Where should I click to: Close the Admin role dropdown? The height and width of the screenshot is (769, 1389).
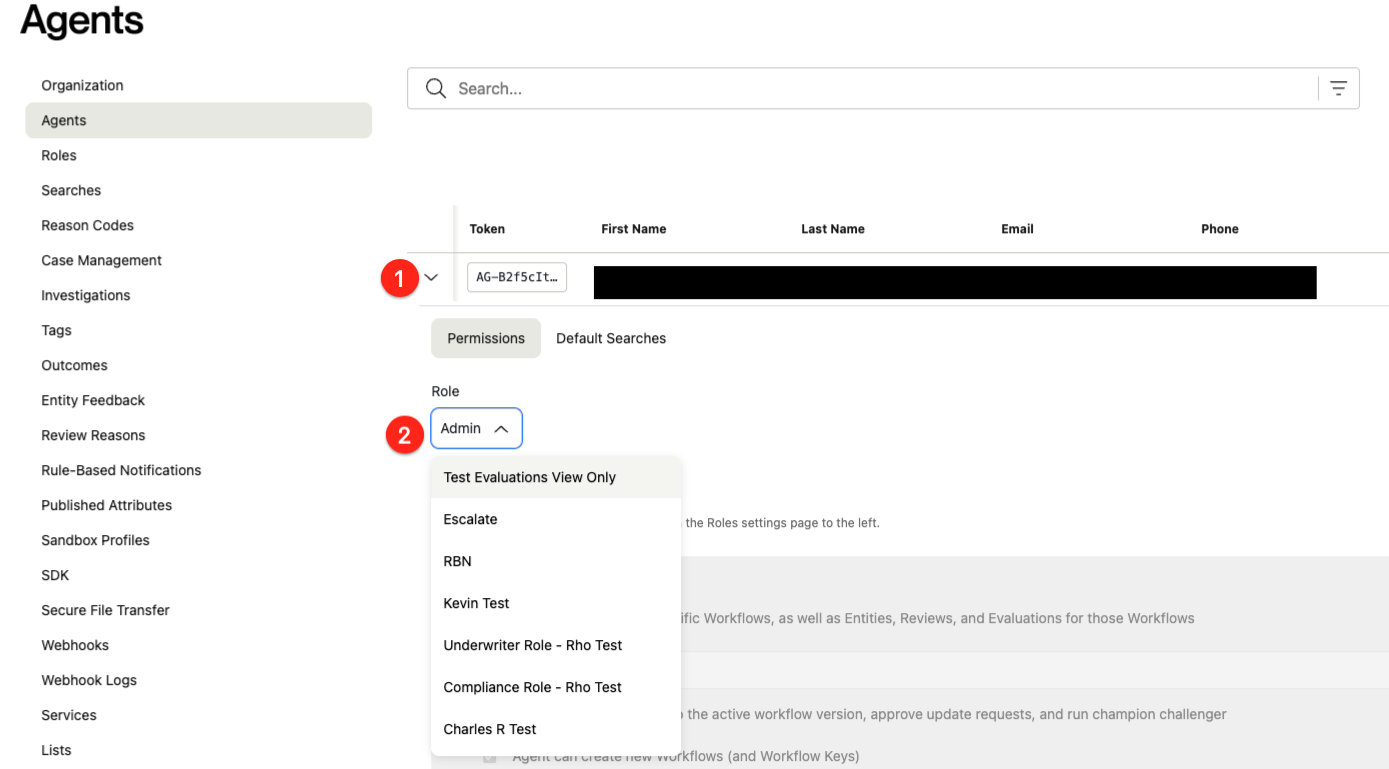(x=476, y=428)
